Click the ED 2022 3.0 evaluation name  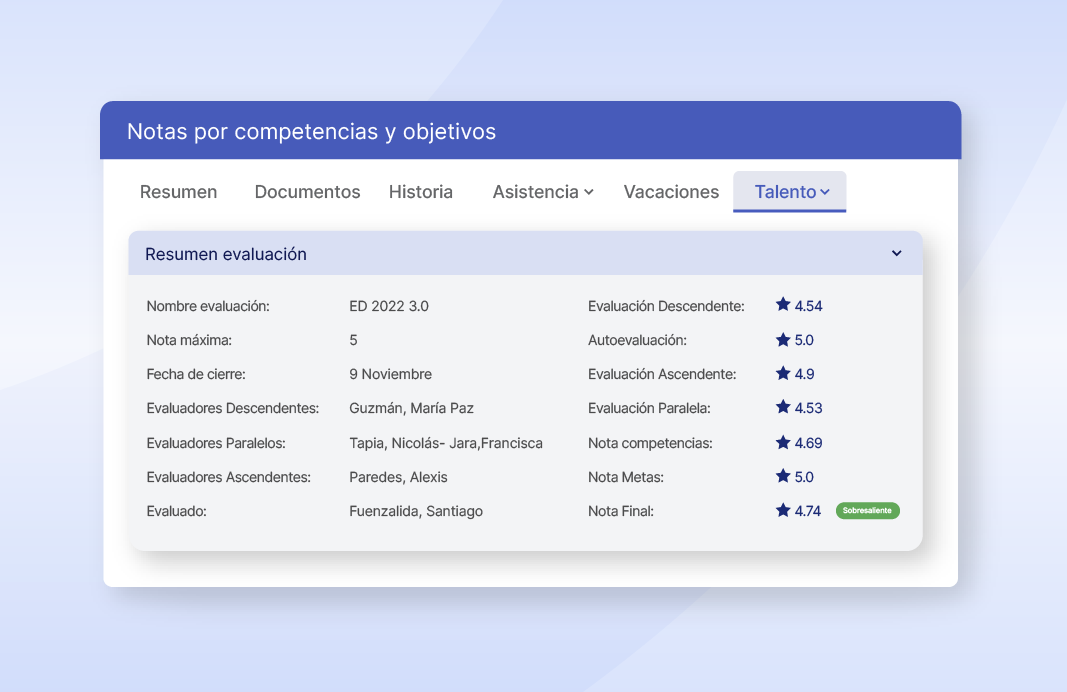coord(389,306)
